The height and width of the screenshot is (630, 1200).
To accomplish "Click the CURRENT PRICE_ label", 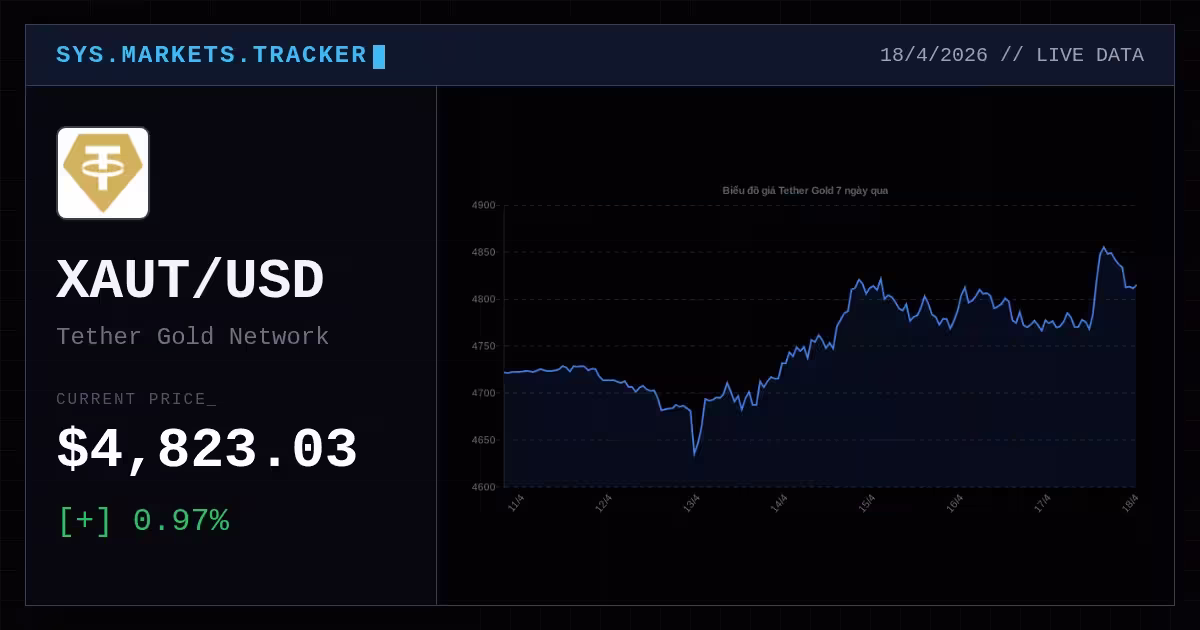I will pos(136,399).
